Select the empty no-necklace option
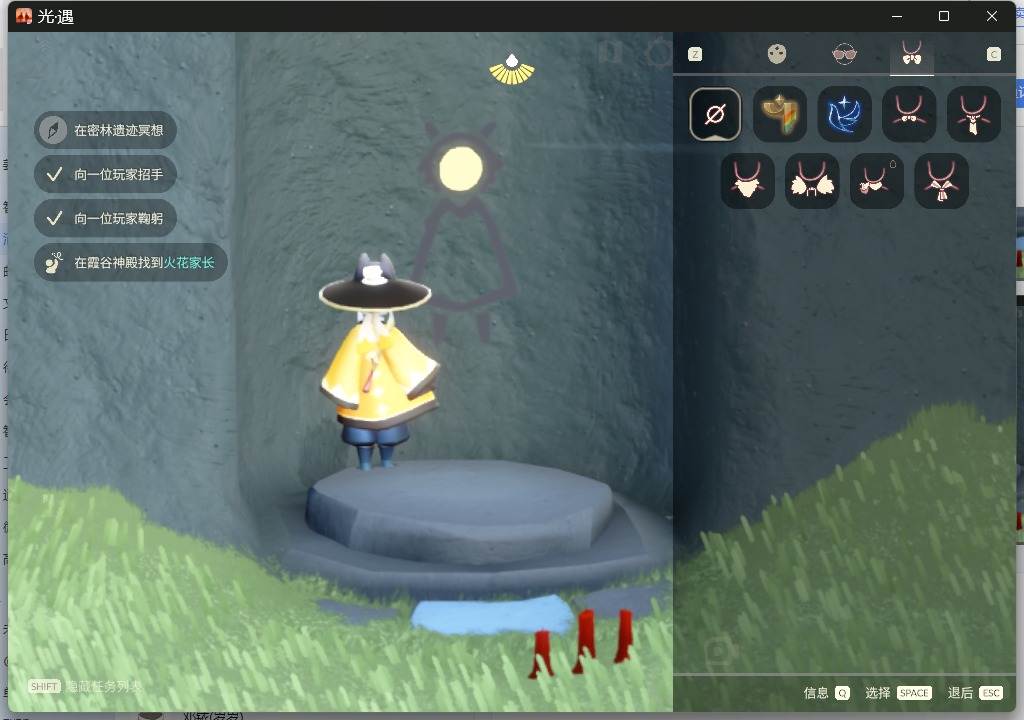 pos(715,115)
